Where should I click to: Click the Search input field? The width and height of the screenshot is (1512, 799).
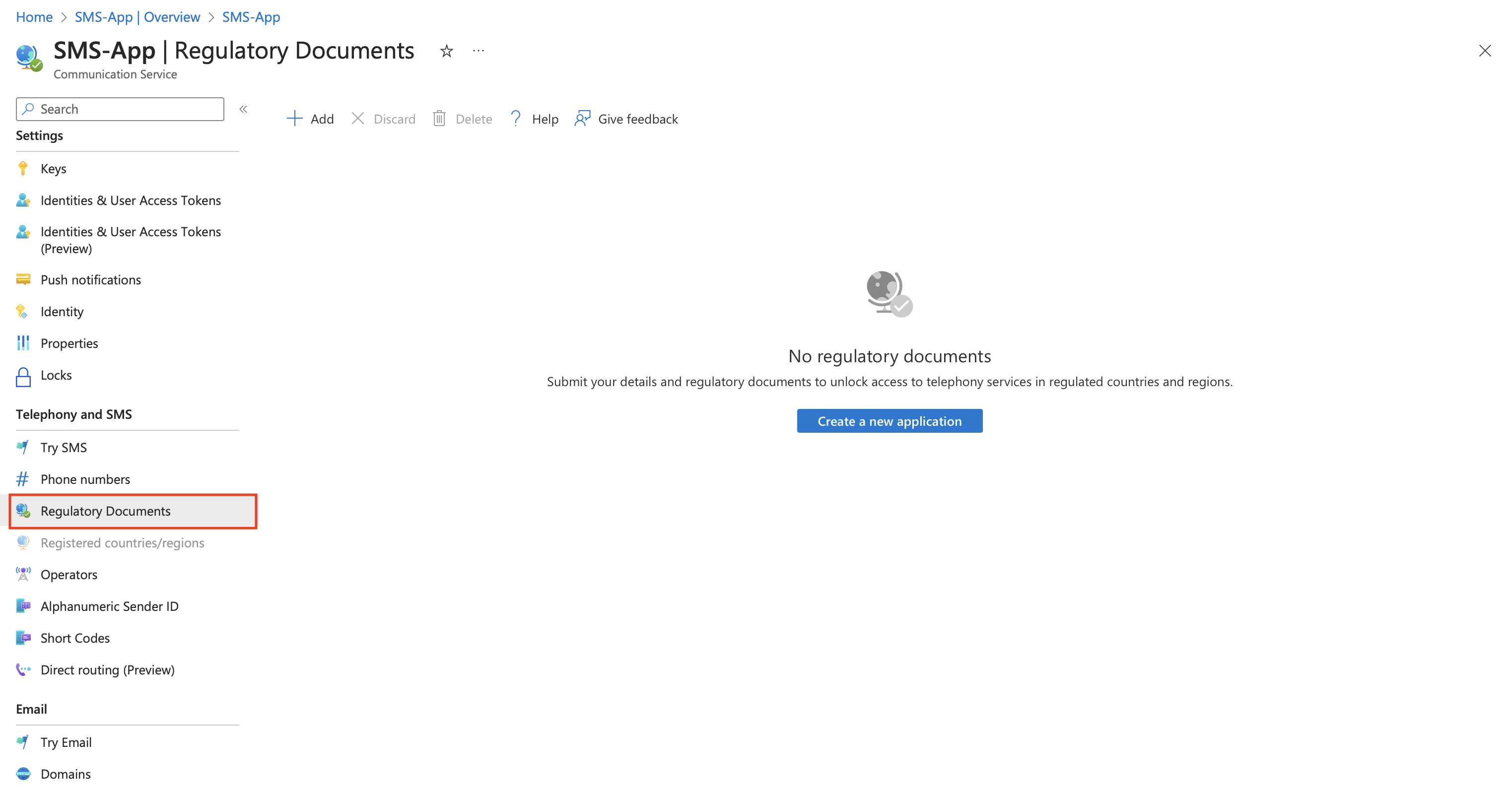coord(120,108)
